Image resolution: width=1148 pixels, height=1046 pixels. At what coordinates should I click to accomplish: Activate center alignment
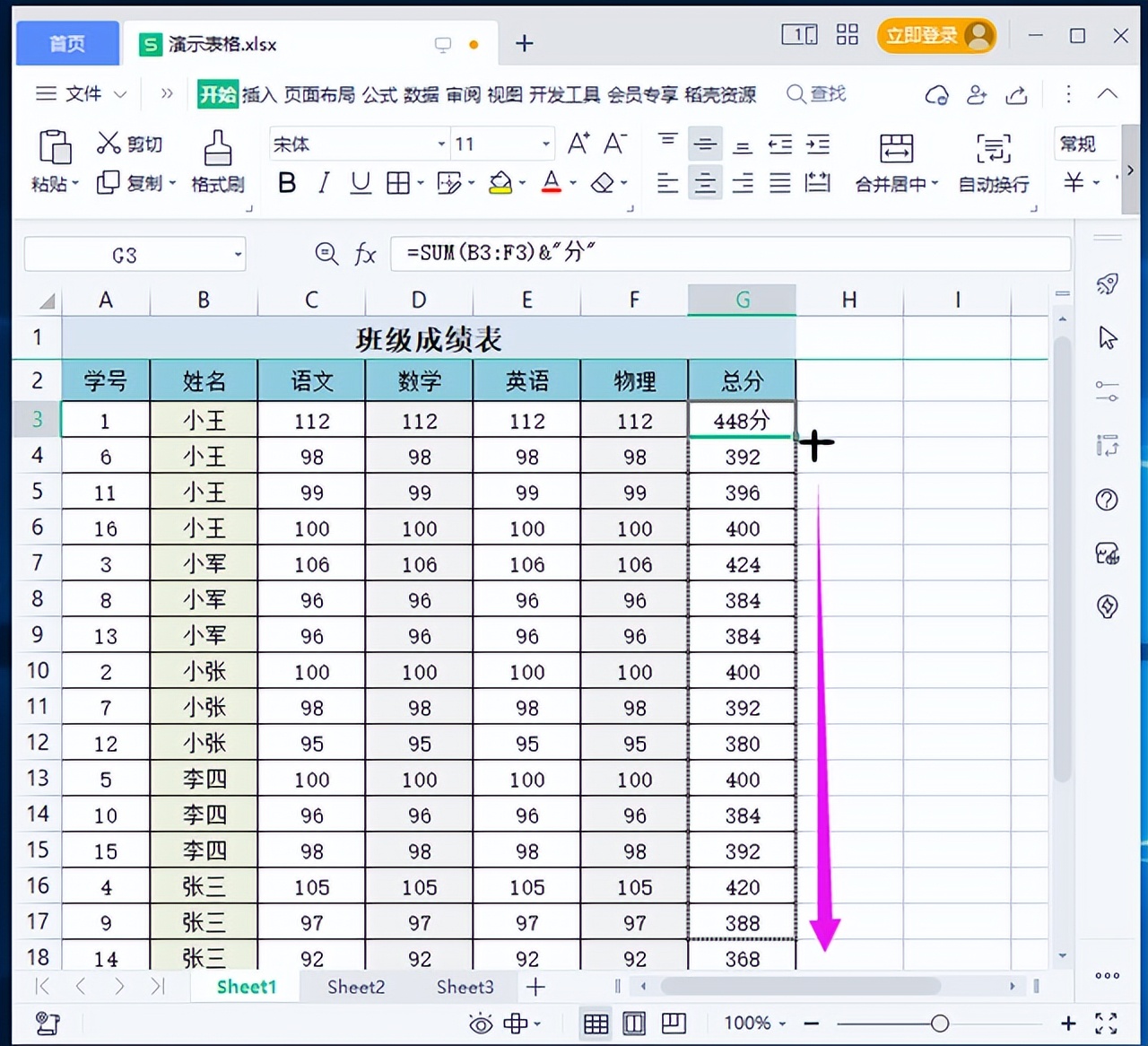[705, 183]
